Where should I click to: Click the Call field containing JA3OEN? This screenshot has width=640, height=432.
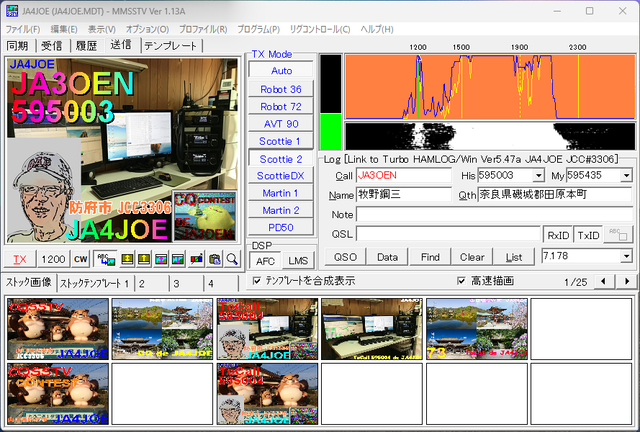coord(404,176)
